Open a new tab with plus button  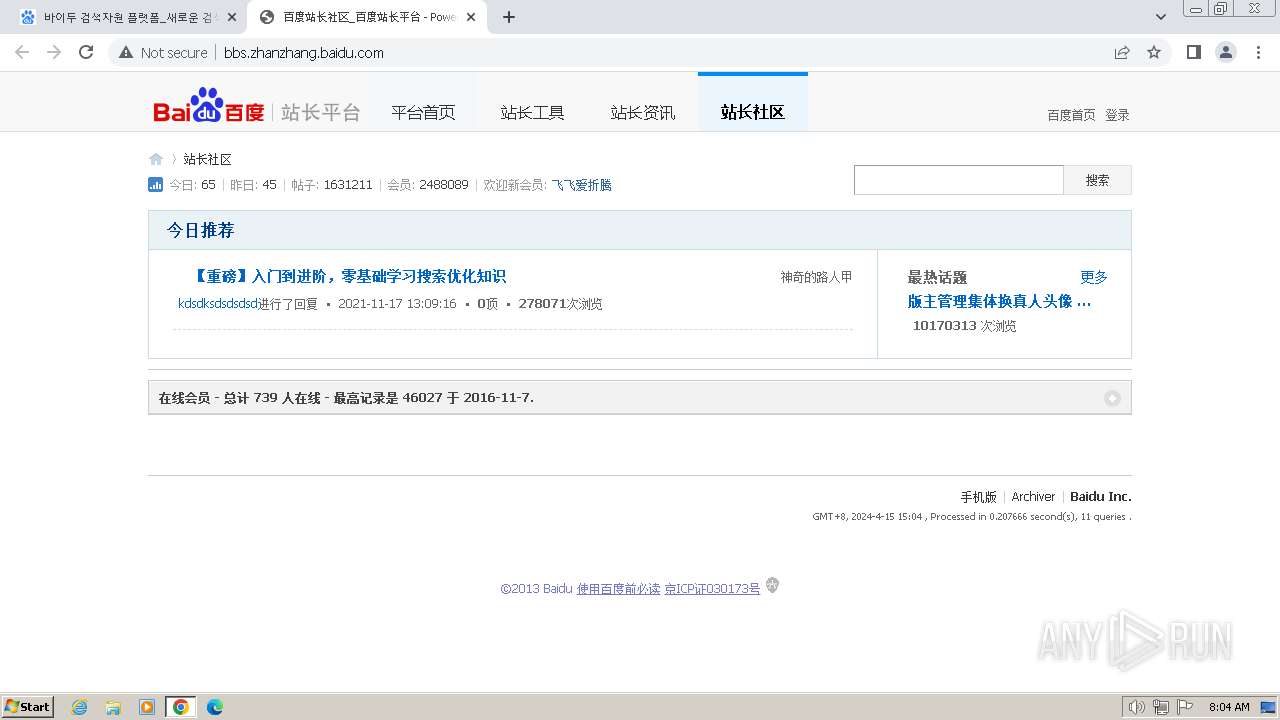point(509,17)
